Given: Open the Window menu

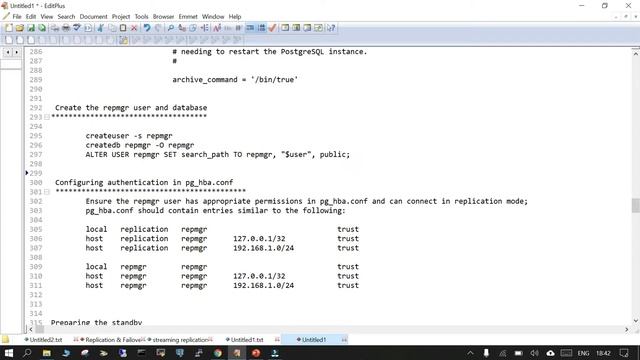Looking at the screenshot, I should tap(213, 17).
